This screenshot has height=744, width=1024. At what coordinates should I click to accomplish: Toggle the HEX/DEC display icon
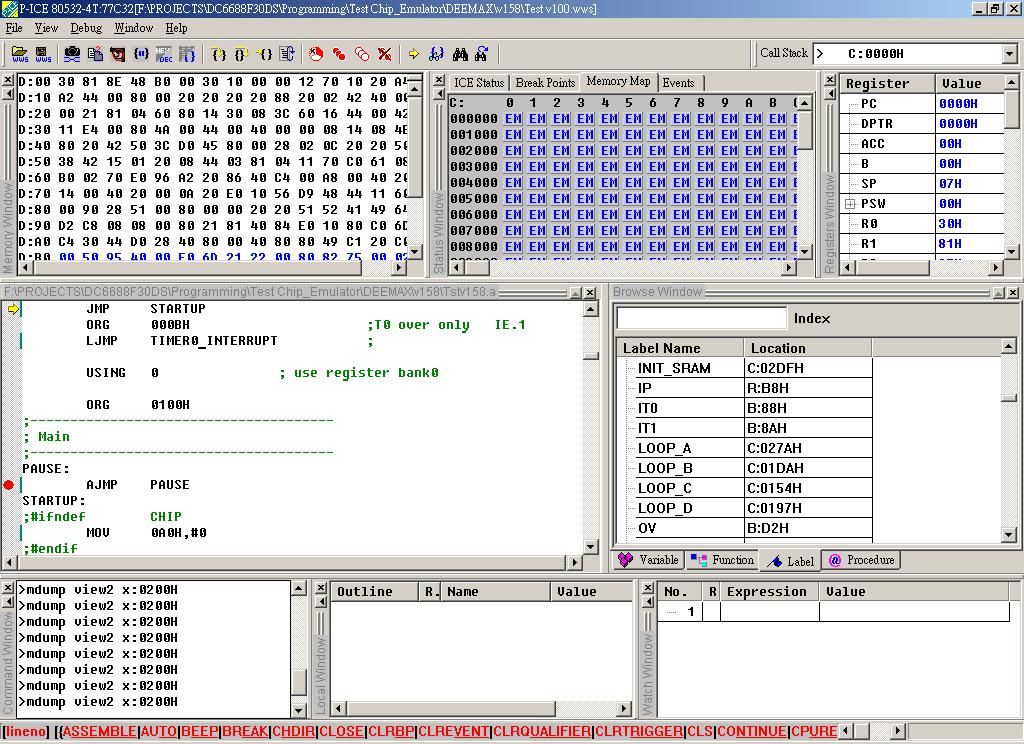point(164,54)
